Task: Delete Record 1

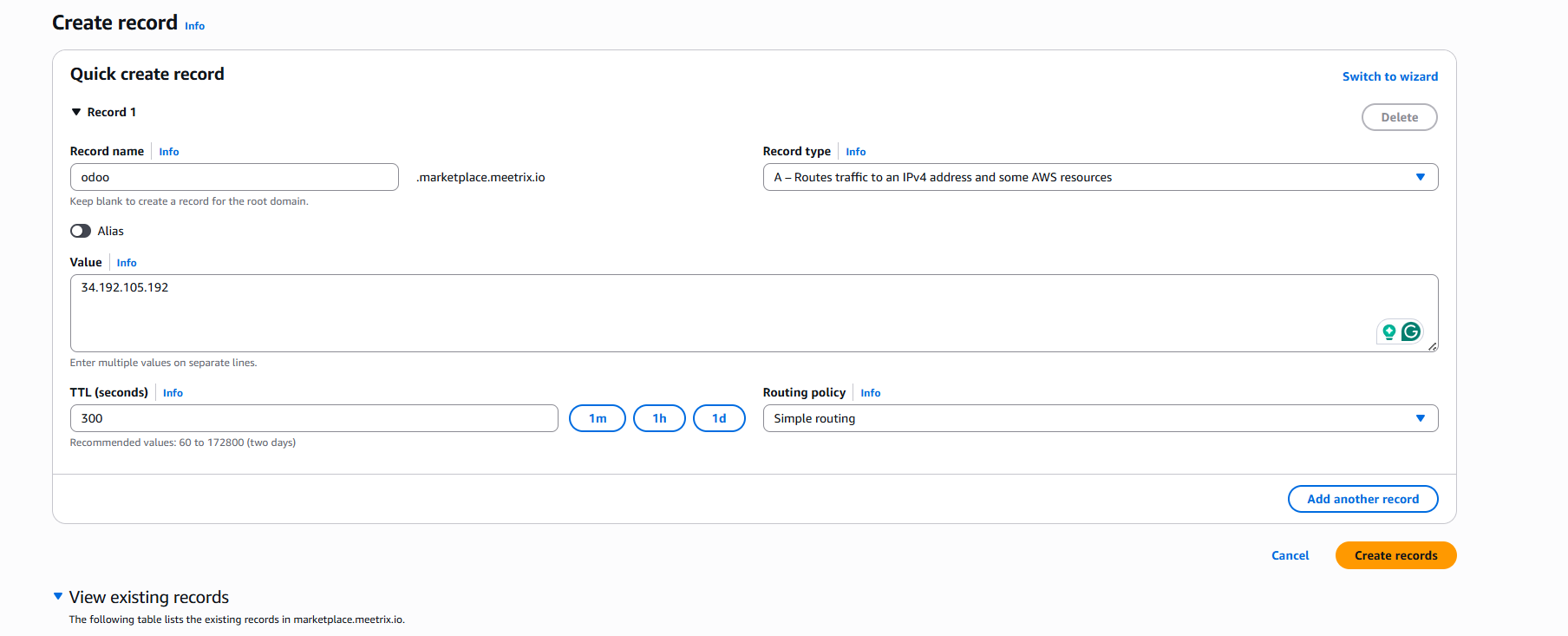Action: [x=1399, y=117]
